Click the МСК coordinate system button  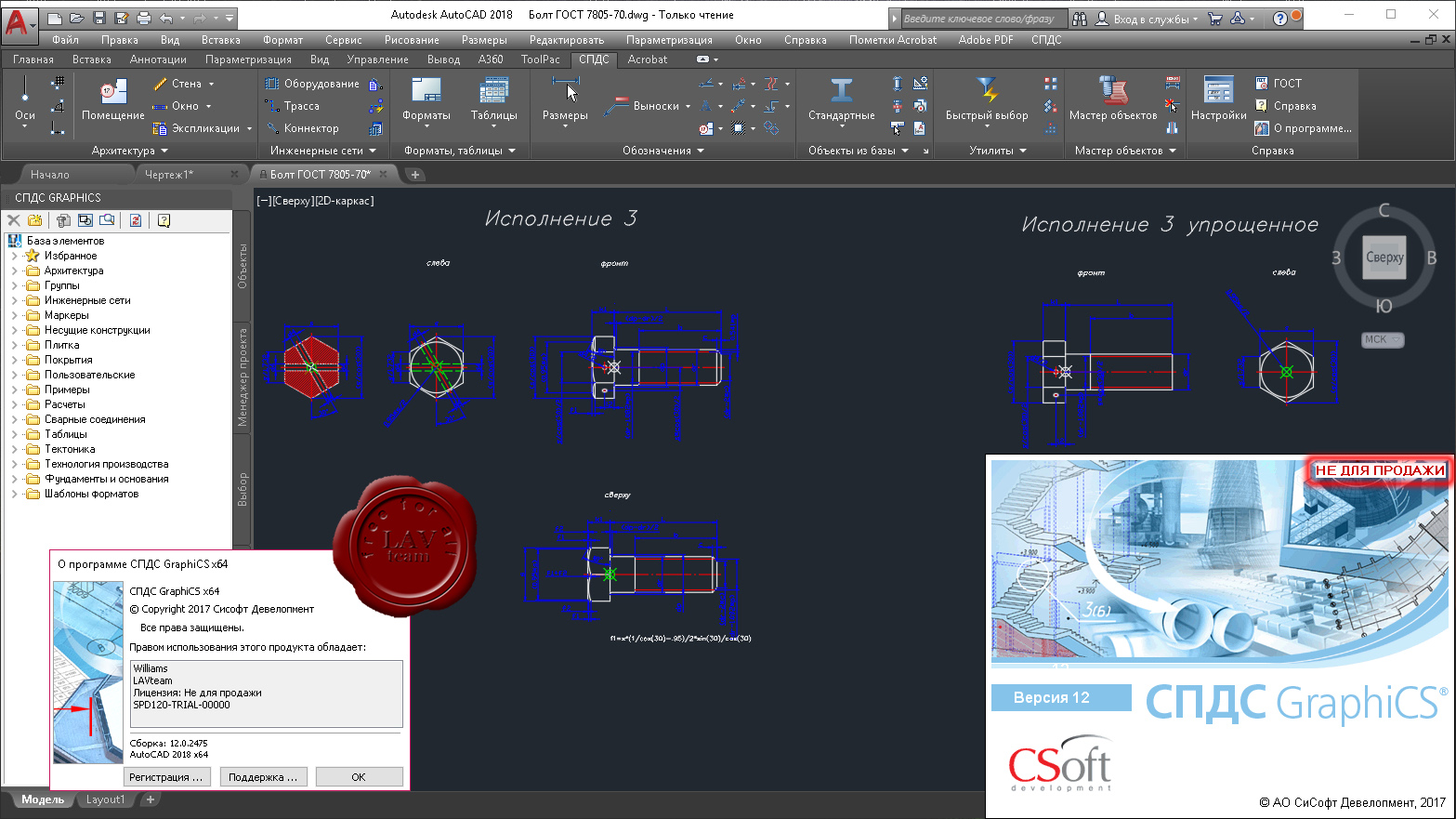[1383, 340]
